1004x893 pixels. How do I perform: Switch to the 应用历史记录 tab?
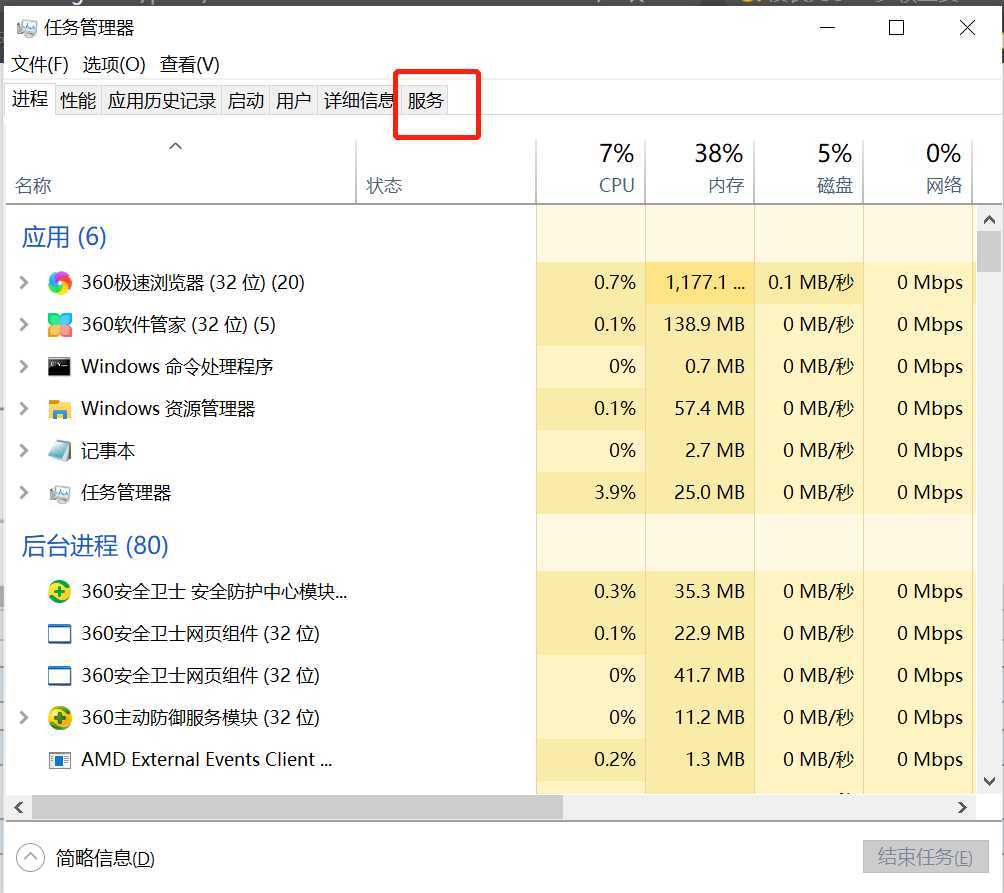pos(161,101)
